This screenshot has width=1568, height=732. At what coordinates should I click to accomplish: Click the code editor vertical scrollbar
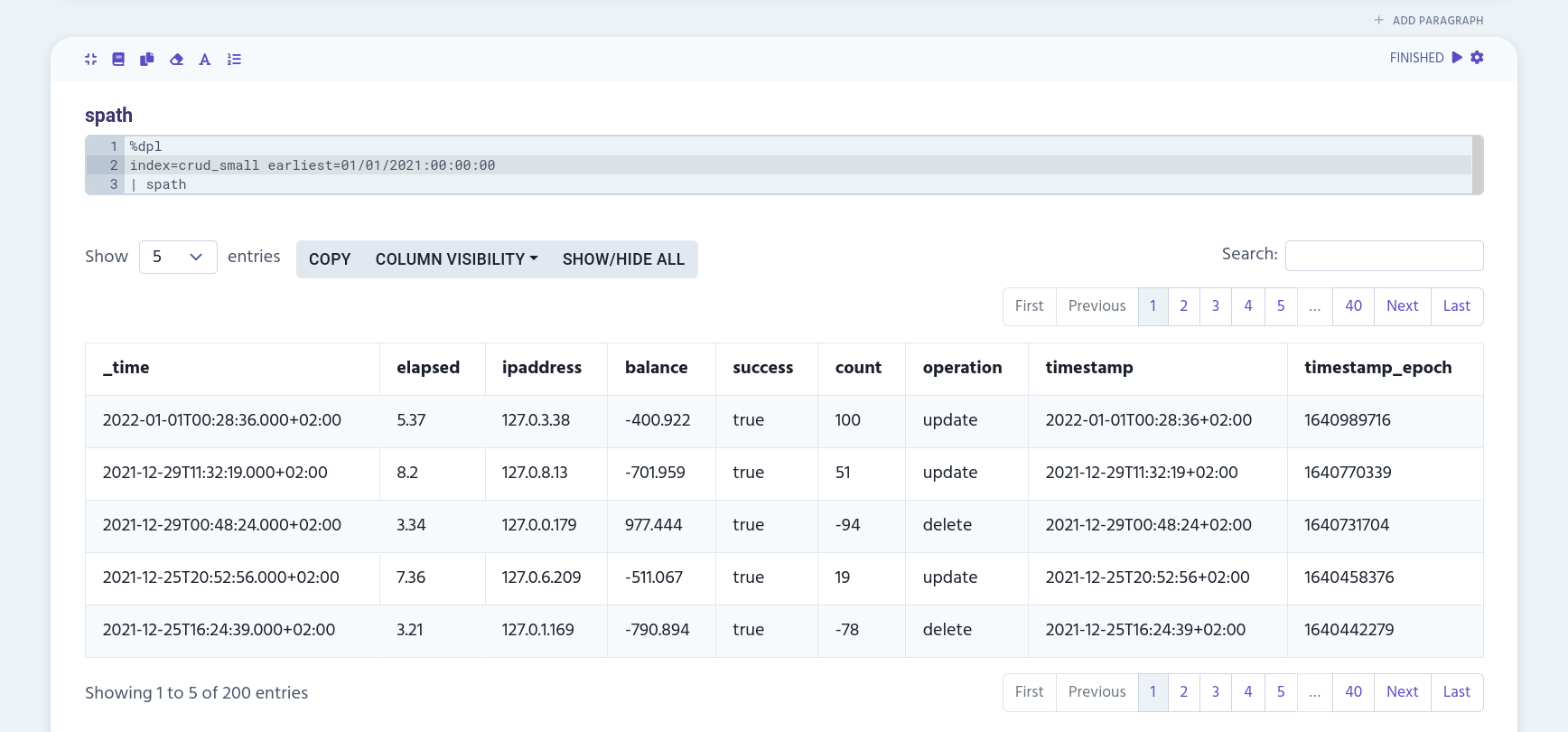coord(1478,164)
